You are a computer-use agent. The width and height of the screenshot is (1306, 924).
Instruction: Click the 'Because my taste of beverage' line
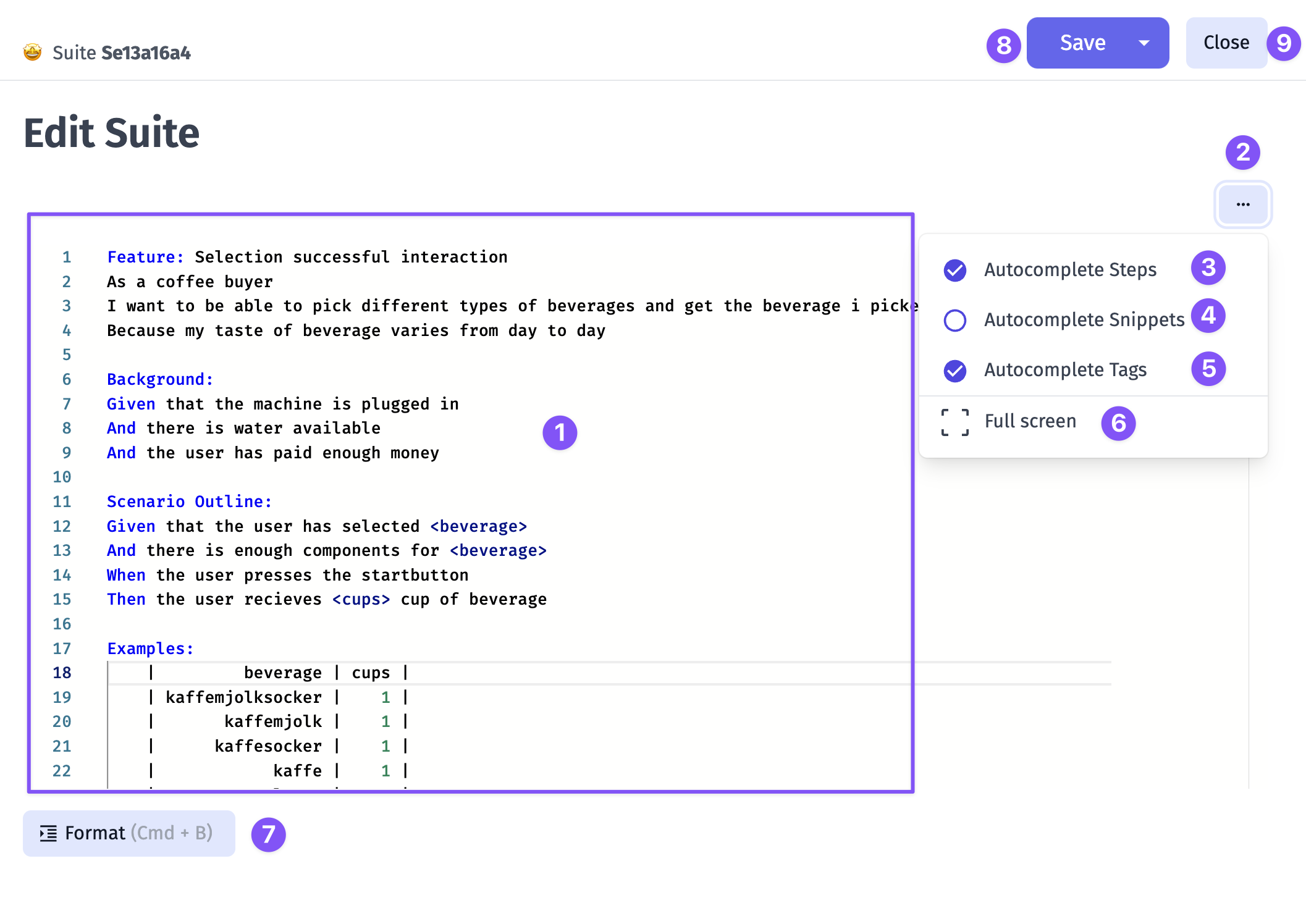point(356,330)
